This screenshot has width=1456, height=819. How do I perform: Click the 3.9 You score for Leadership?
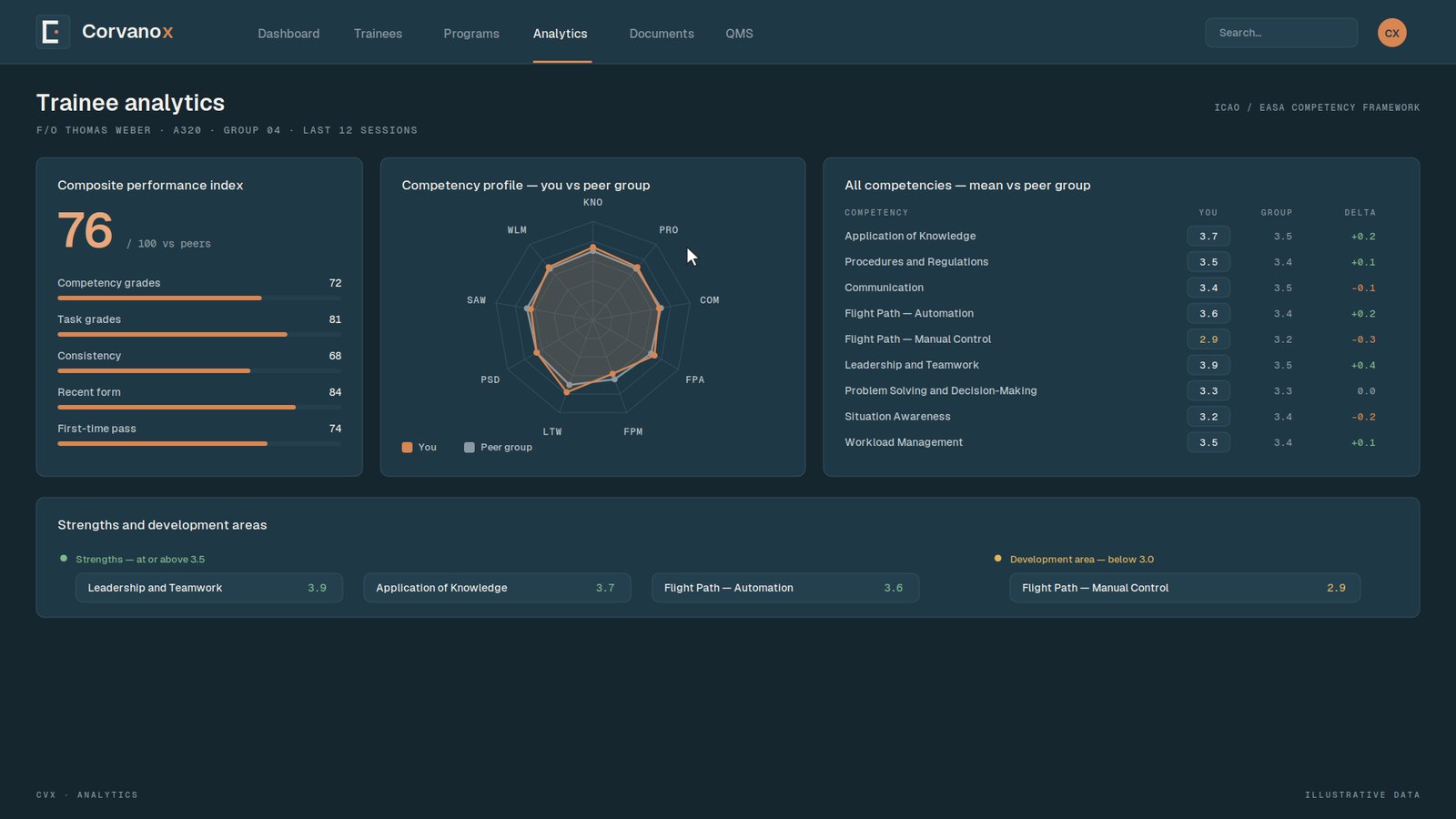1208,365
